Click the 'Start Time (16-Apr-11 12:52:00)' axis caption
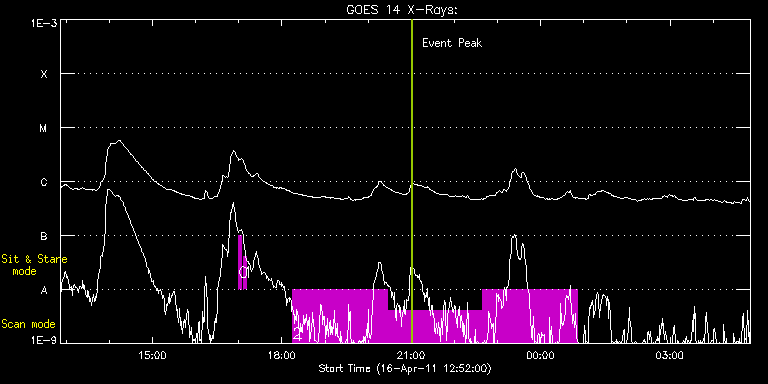The image size is (768, 384). click(x=405, y=368)
